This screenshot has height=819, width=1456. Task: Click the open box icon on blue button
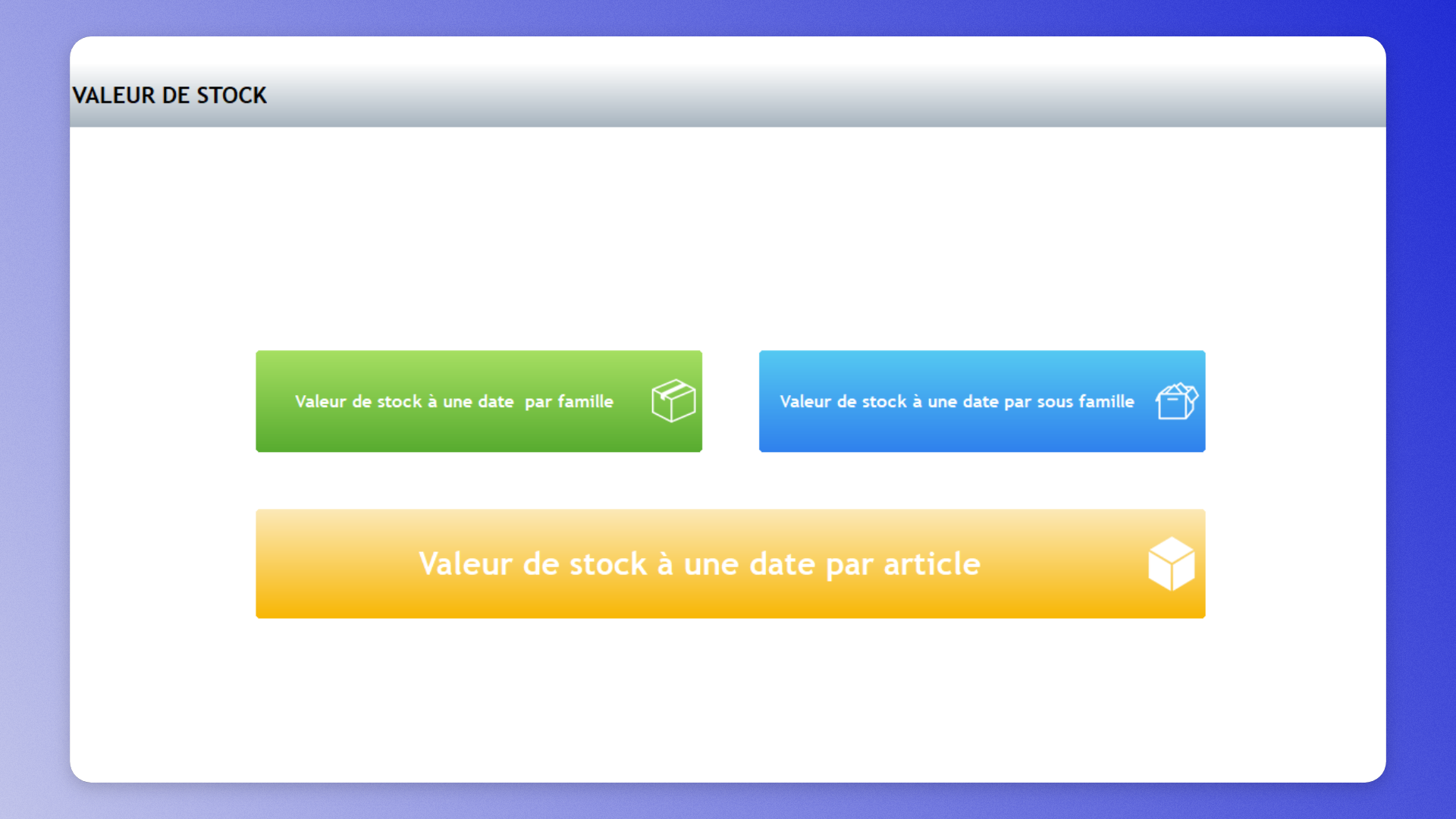(x=1176, y=401)
